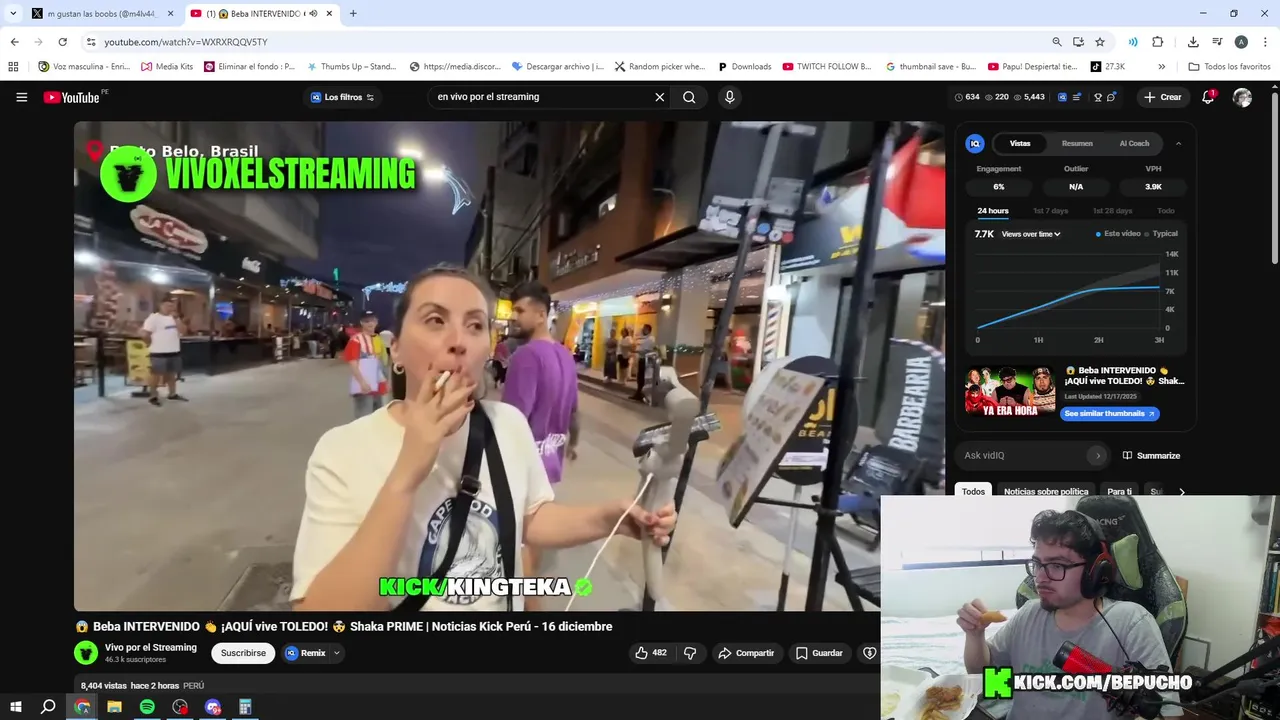Click the zoom magnifier in address bar
Viewport: 1280px width, 720px height.
tap(1057, 42)
